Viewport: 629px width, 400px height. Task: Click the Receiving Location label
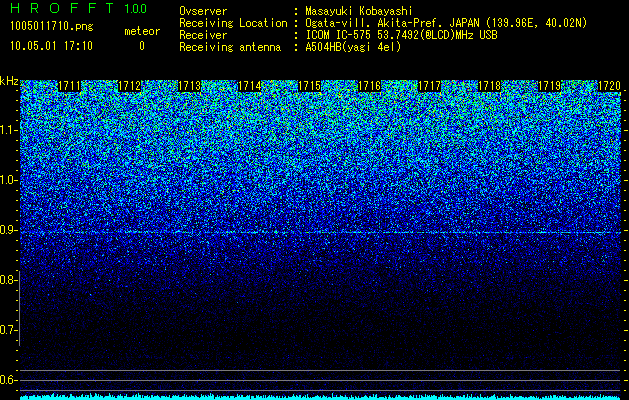pyautogui.click(x=233, y=23)
